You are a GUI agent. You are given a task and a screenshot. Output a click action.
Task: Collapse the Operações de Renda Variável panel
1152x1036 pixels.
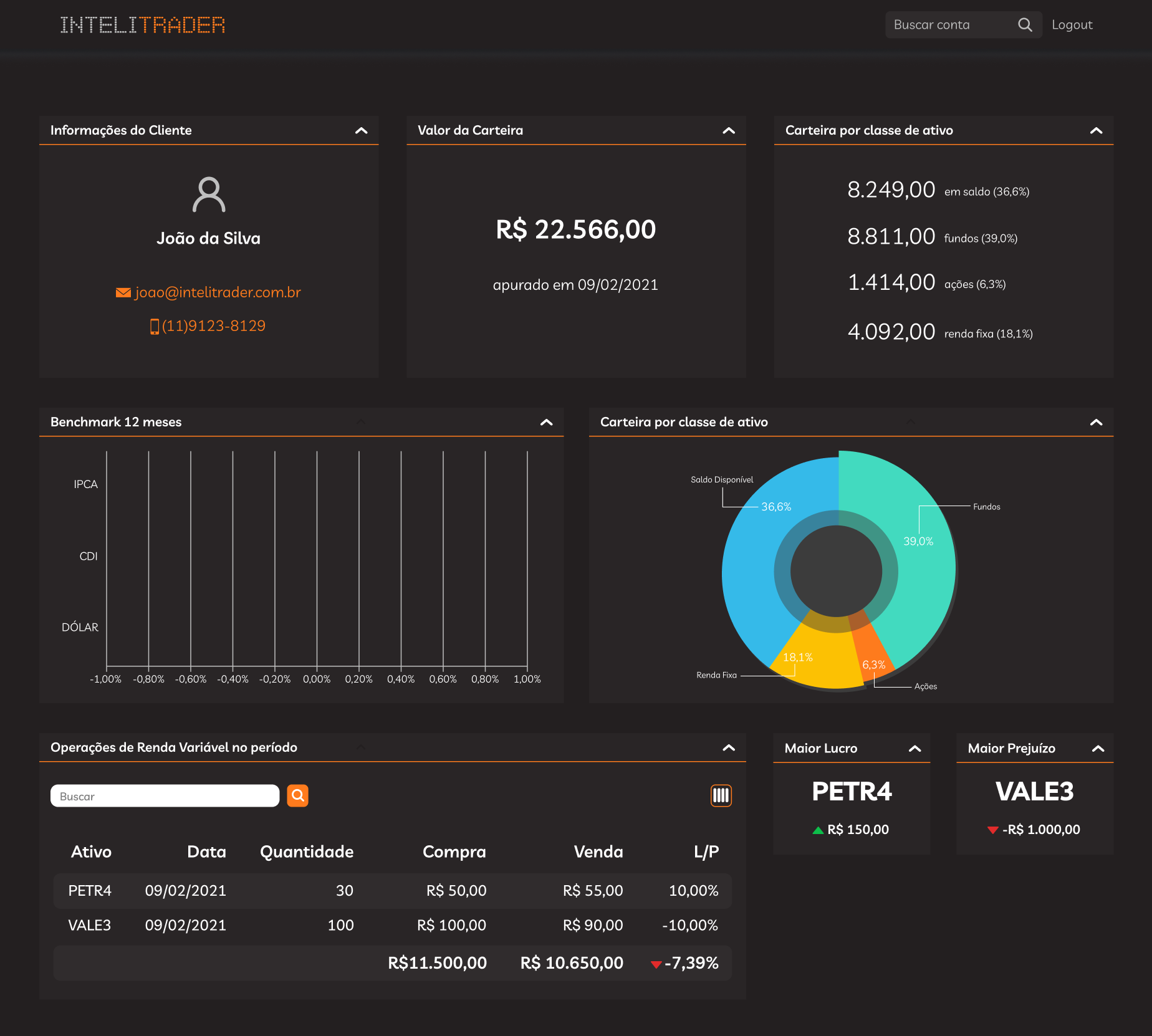click(729, 747)
